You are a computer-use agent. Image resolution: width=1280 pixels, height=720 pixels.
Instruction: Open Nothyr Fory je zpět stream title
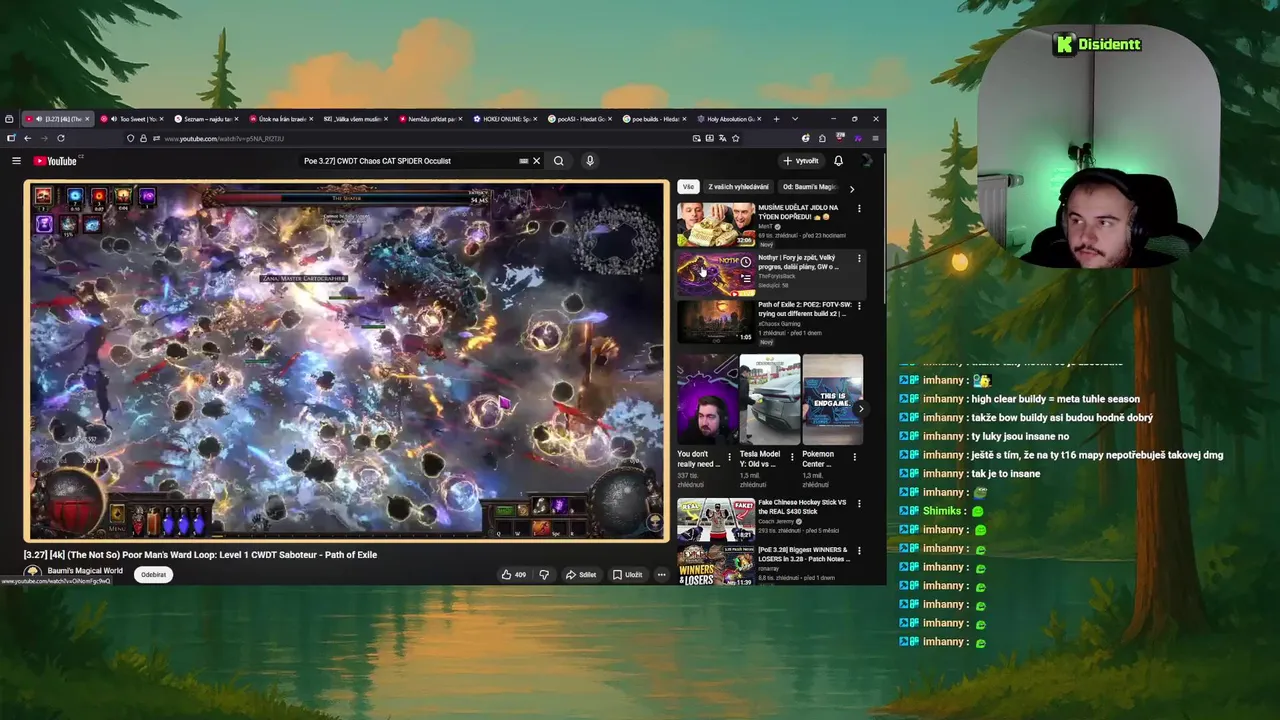click(798, 262)
